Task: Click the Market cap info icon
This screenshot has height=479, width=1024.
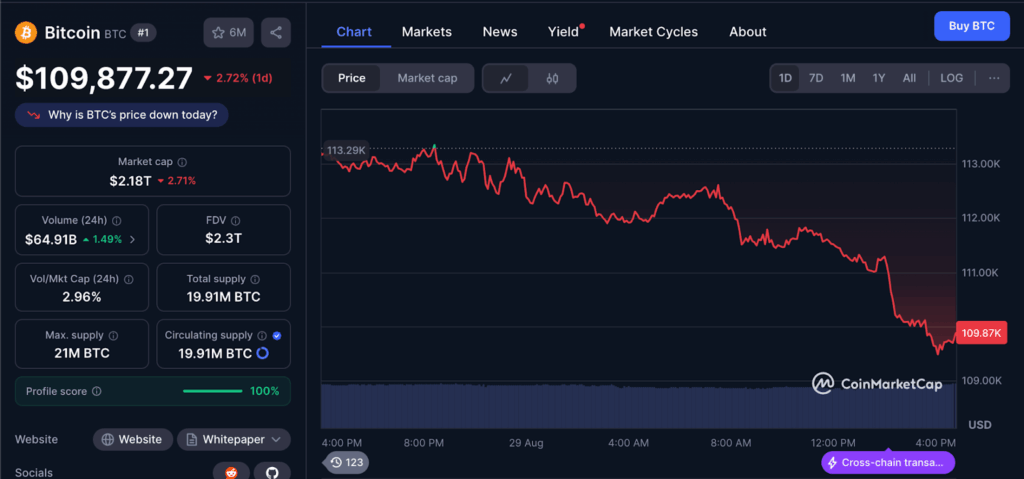Action: [x=182, y=162]
